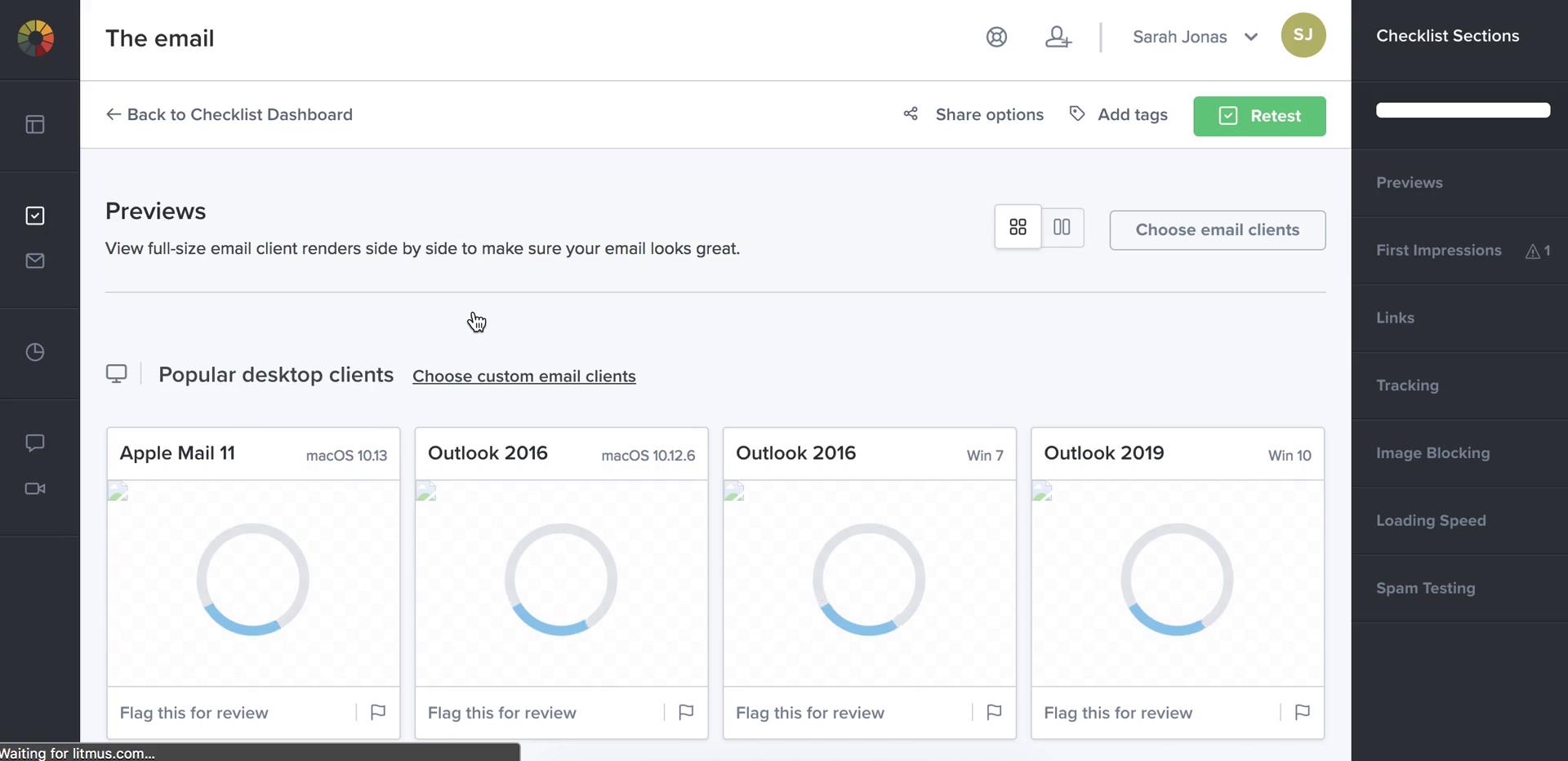Jump to Spam Testing section
This screenshot has height=761, width=1568.
pos(1425,588)
